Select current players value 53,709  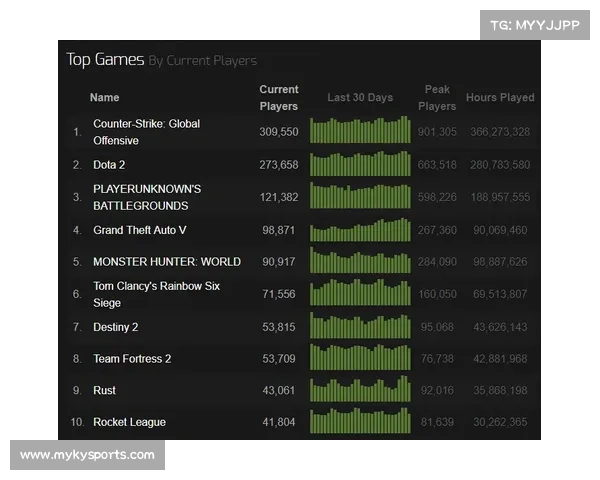click(279, 359)
